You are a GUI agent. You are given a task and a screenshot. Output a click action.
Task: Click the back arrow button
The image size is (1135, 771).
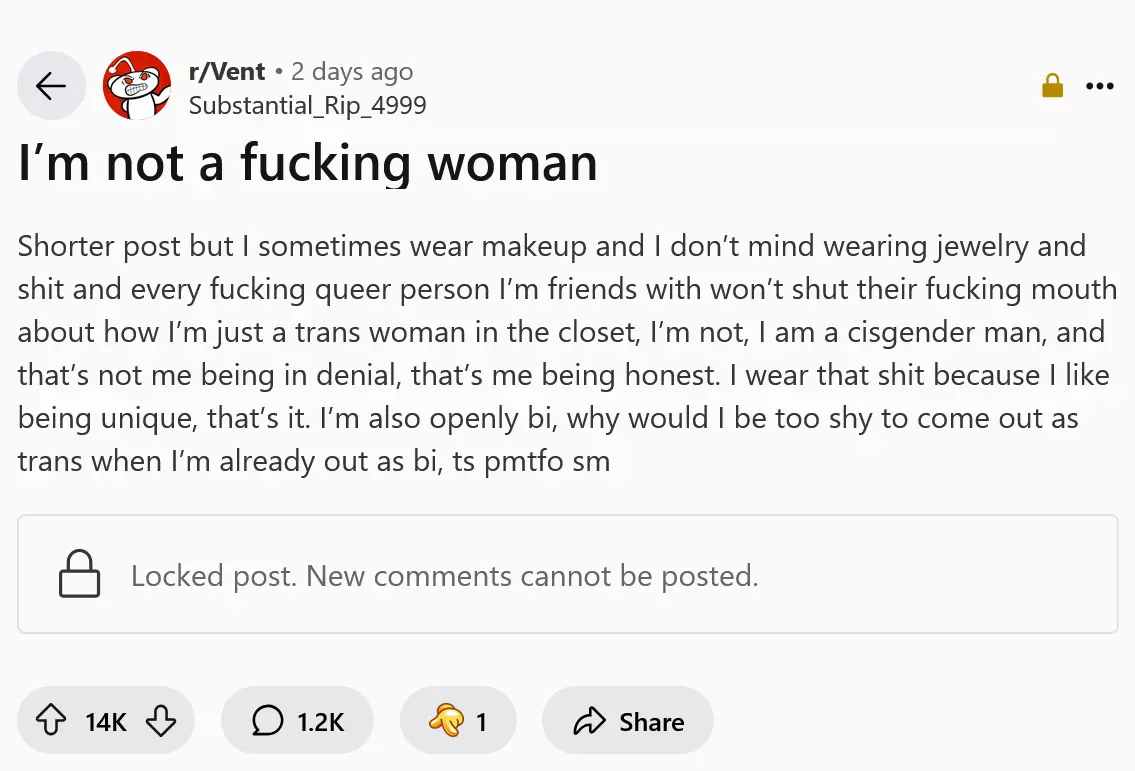[51, 86]
